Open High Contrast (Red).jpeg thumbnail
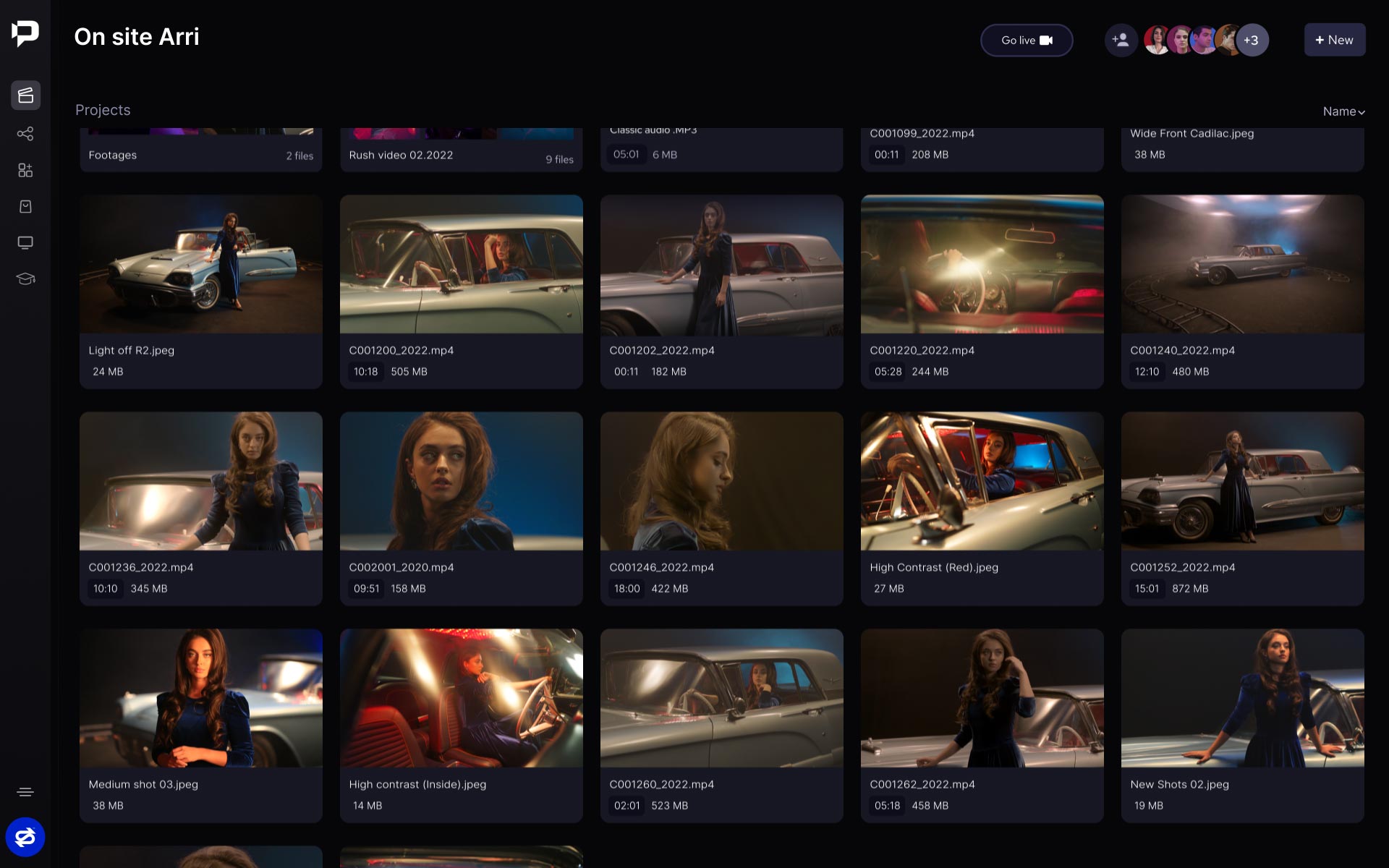 pyautogui.click(x=982, y=481)
